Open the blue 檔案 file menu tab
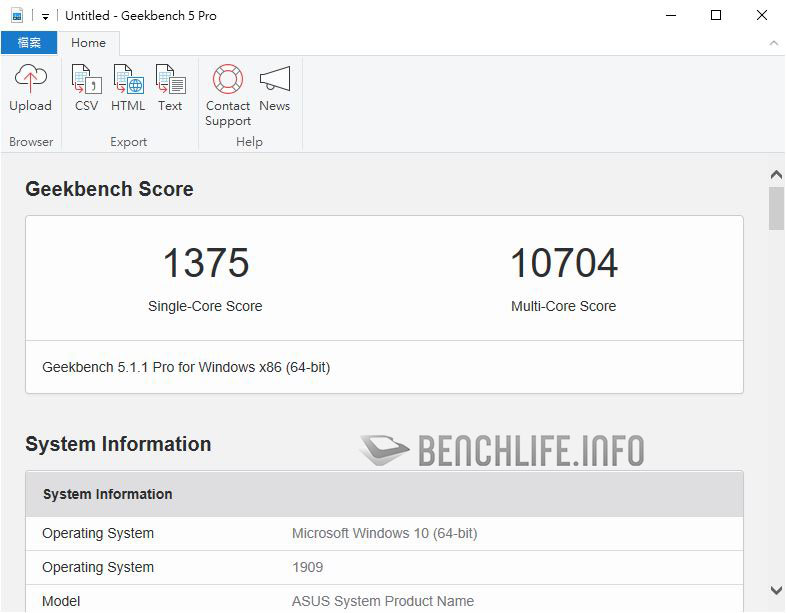Screen dimensions: 786x613 [29, 43]
